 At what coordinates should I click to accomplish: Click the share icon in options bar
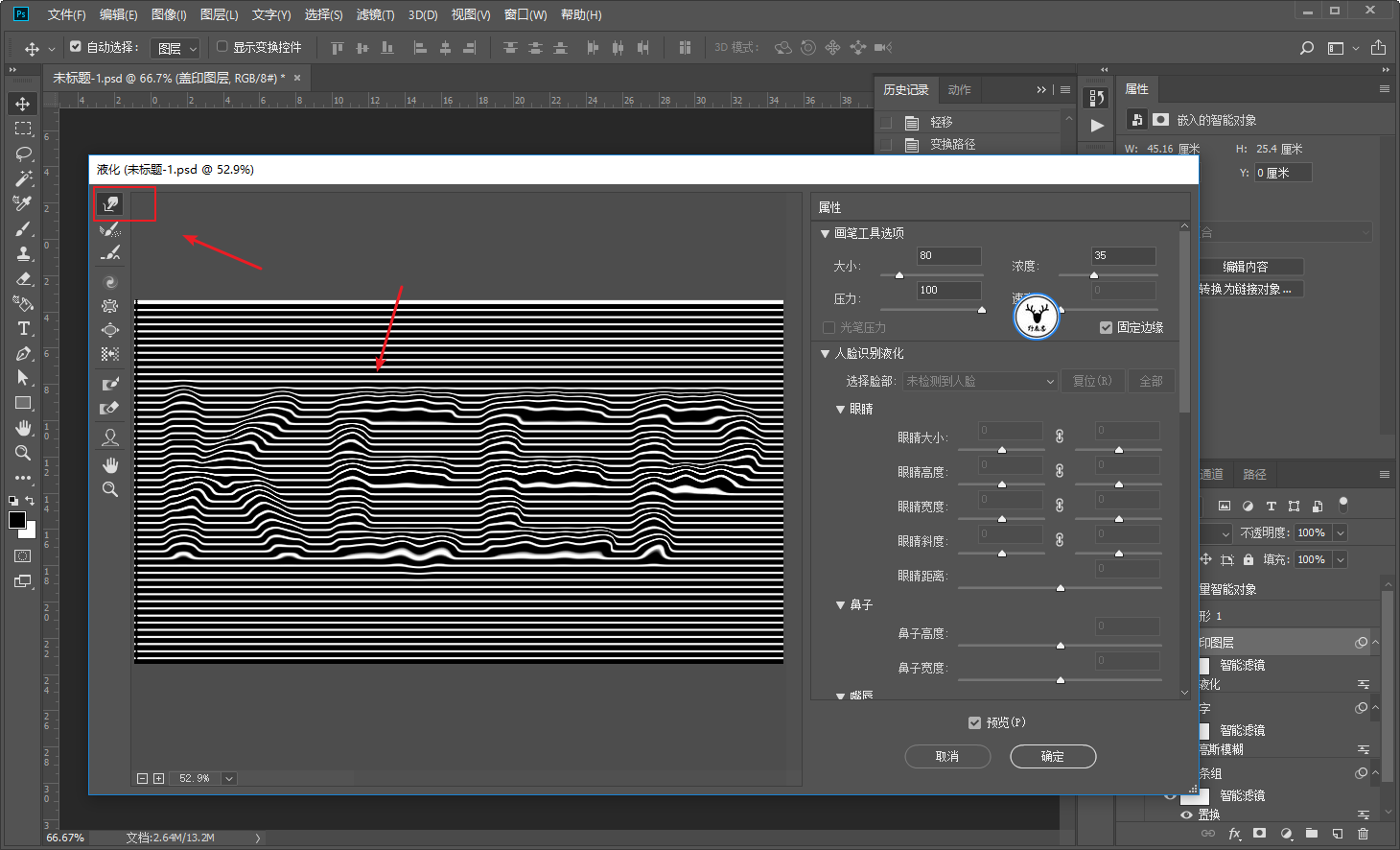coord(1378,47)
